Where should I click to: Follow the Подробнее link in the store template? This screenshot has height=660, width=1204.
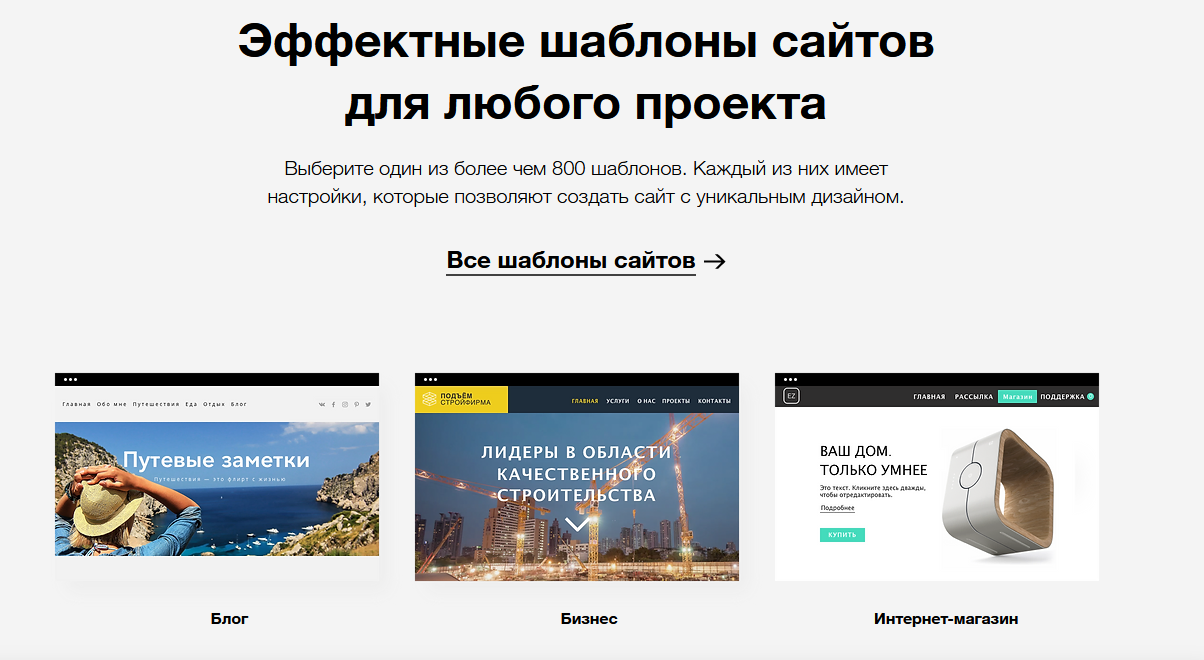[837, 508]
